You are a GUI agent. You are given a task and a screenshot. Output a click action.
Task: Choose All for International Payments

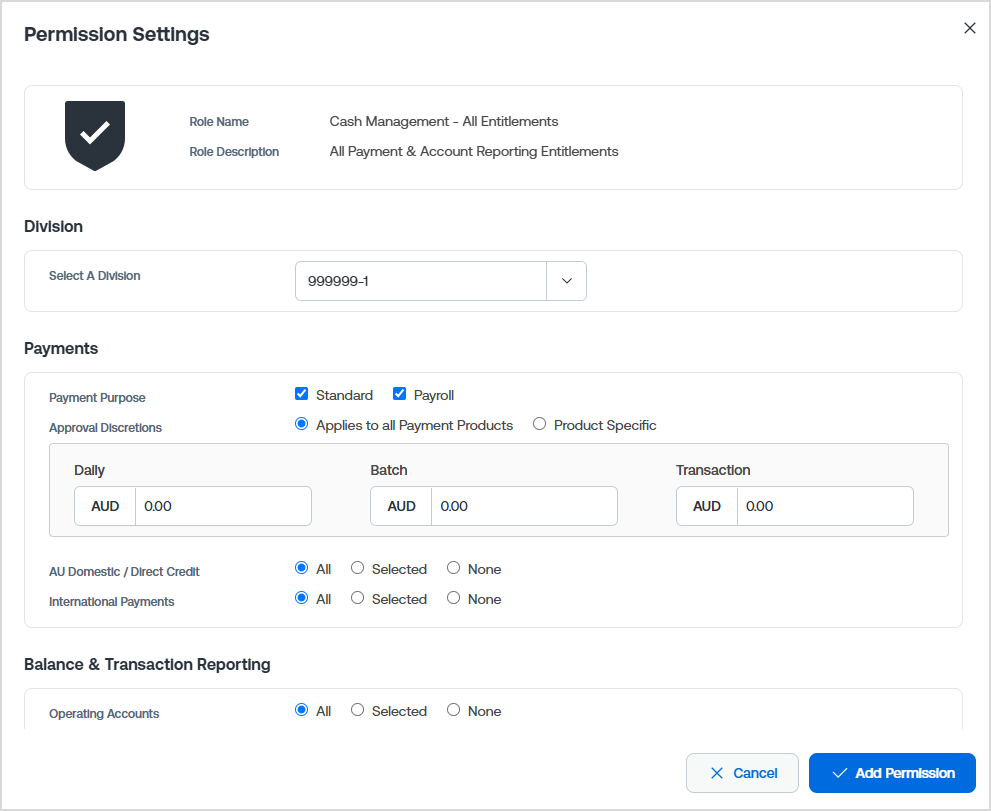[301, 598]
